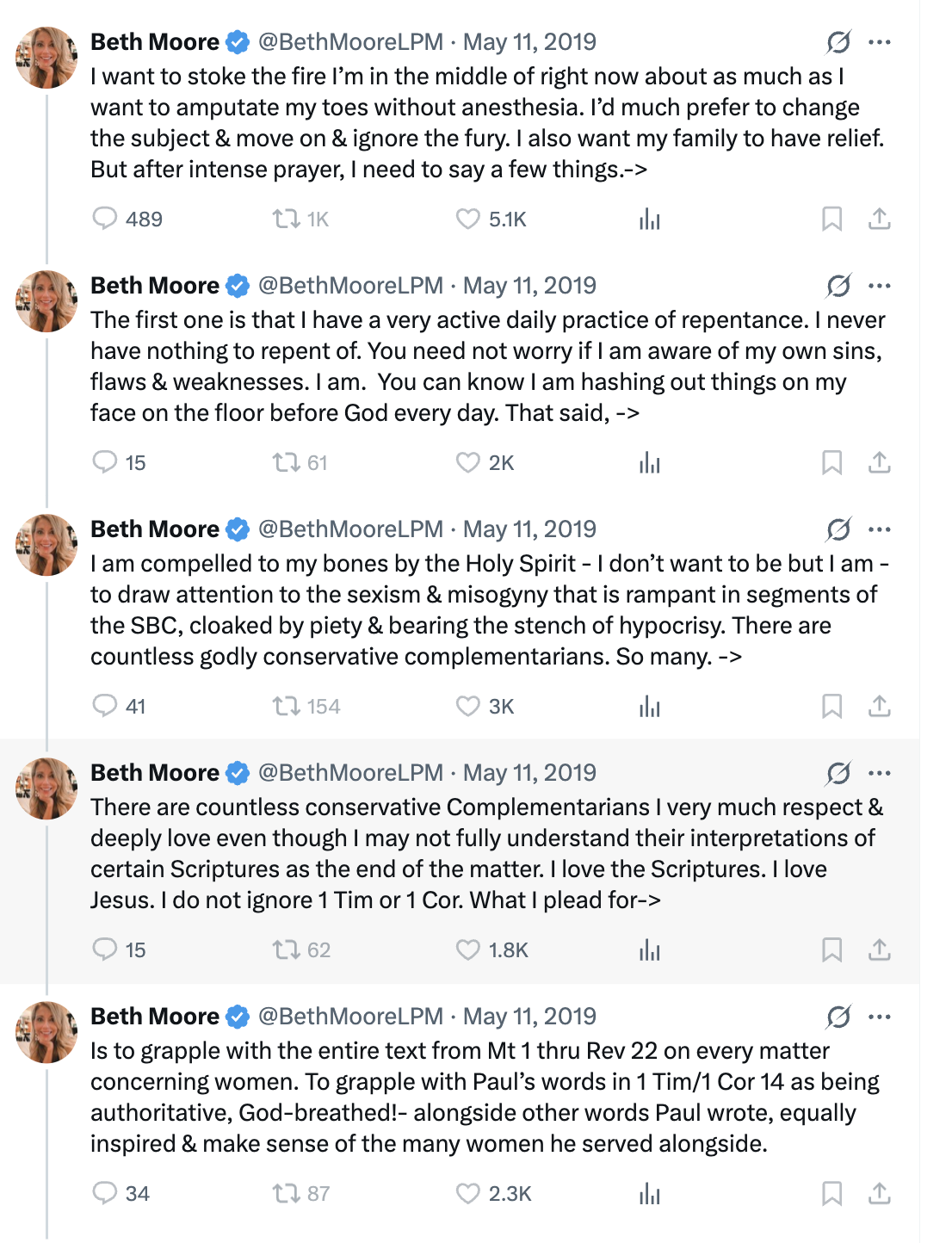Open more options on the first tweet
Image resolution: width=952 pixels, height=1243 pixels.
tap(880, 42)
